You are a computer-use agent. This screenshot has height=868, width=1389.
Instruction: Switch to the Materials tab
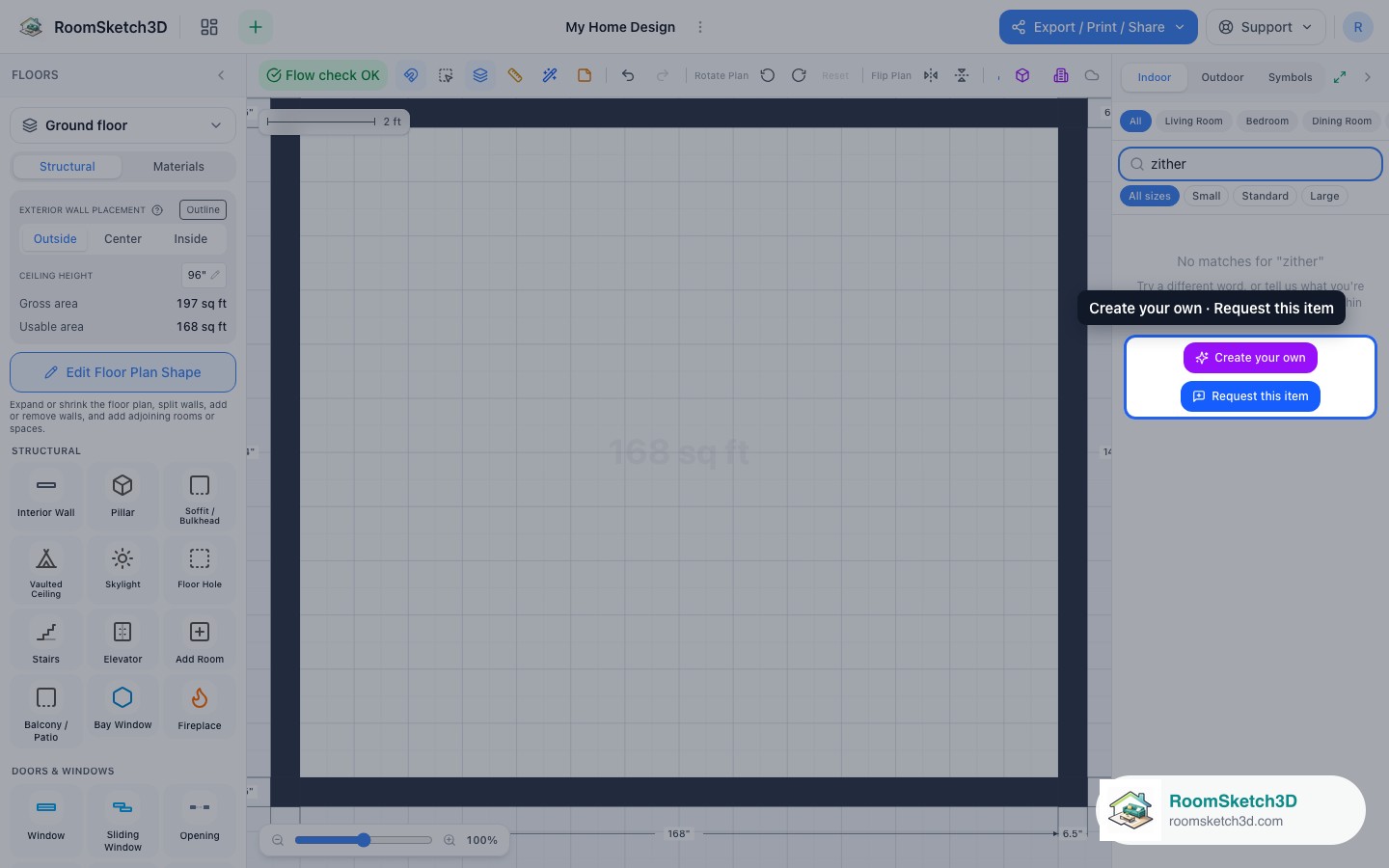click(x=178, y=167)
